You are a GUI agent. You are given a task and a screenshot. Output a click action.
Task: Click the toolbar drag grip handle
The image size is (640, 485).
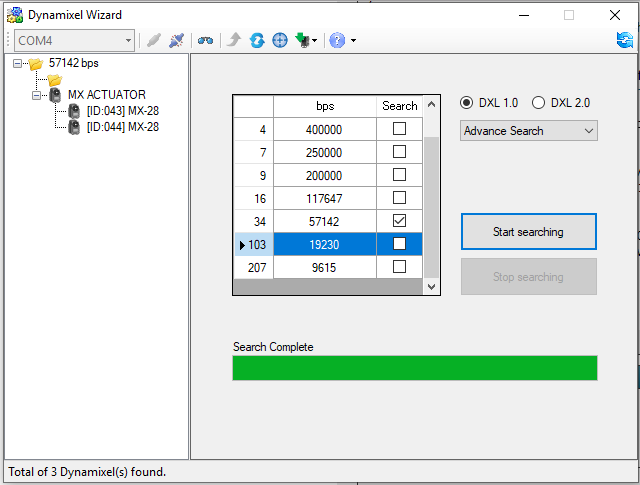pos(8,40)
